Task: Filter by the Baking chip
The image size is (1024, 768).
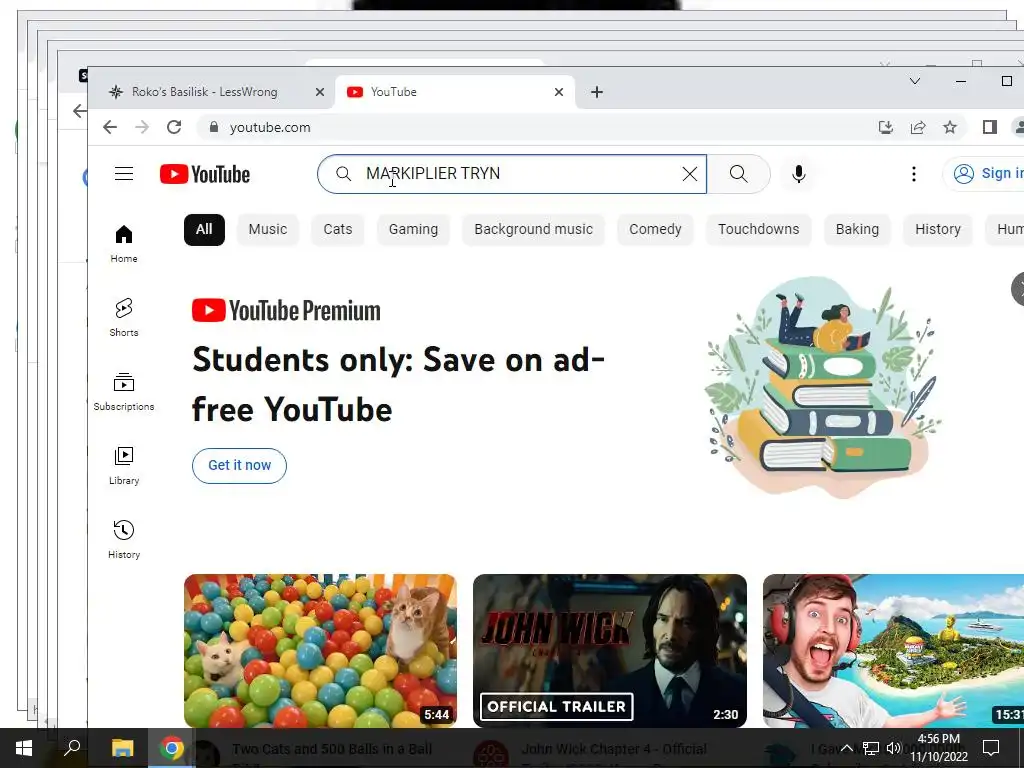Action: pos(857,229)
